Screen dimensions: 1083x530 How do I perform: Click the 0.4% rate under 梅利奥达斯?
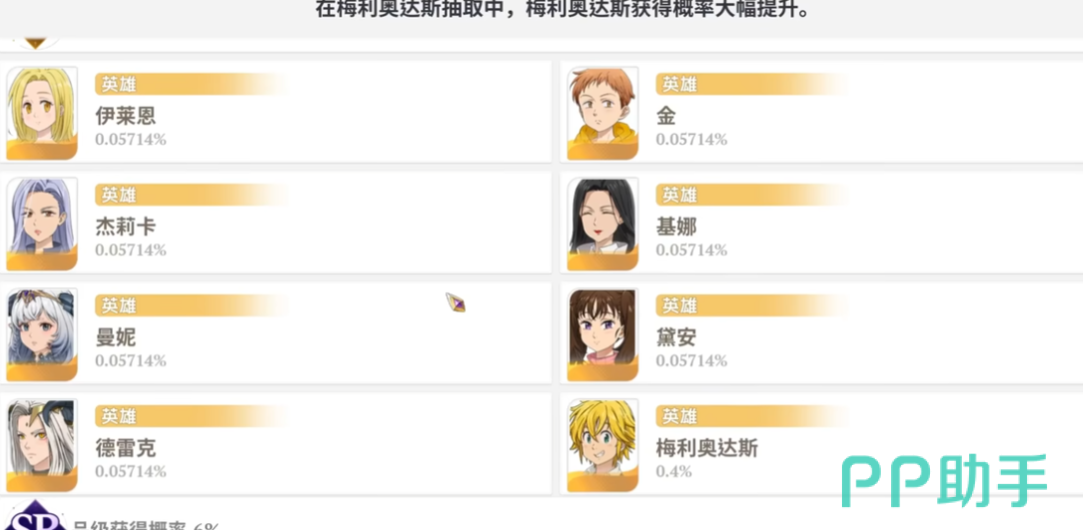(674, 471)
